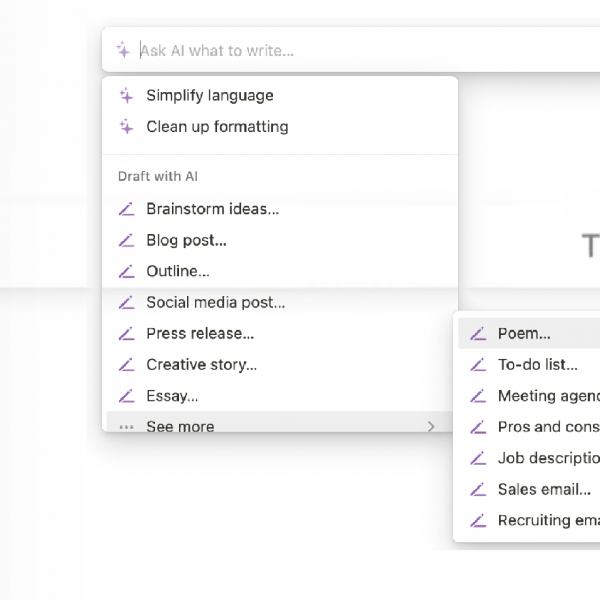Open the Meeting agenda template
Viewport: 600px width, 600px height.
(548, 396)
